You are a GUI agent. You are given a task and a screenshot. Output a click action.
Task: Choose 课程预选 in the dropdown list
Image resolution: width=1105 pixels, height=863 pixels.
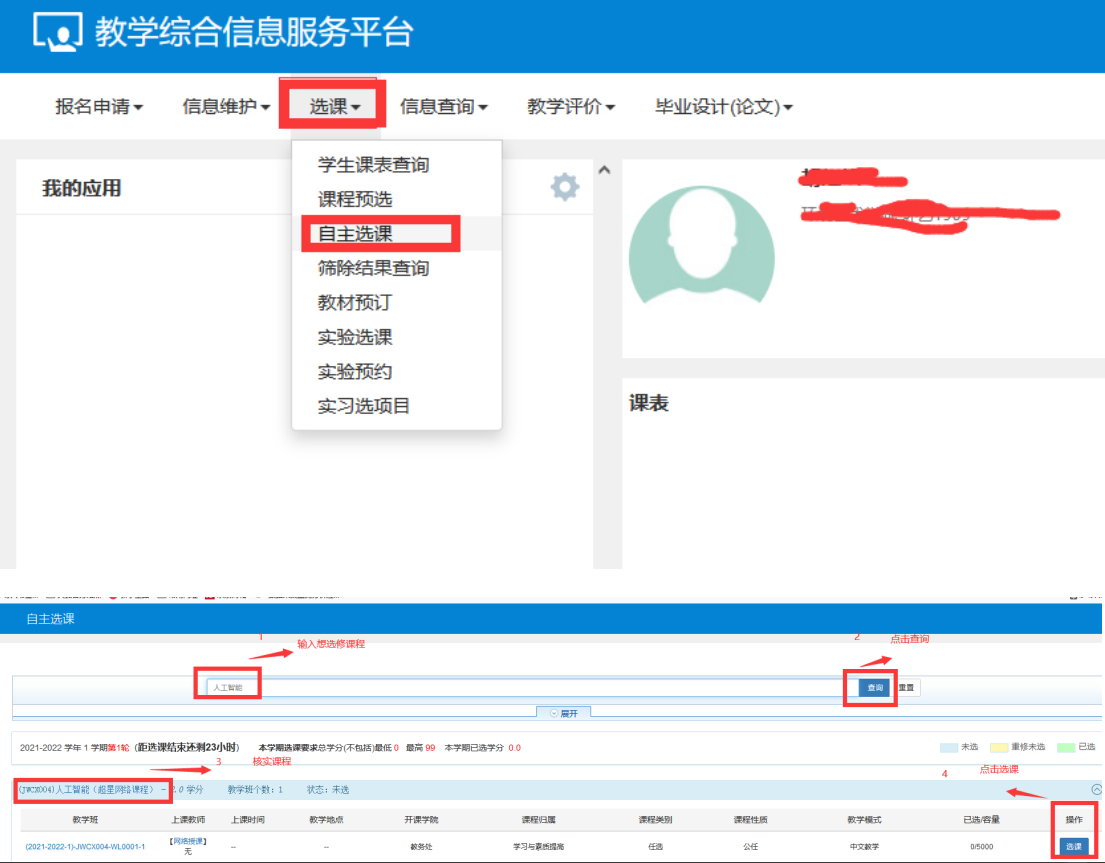click(x=355, y=199)
